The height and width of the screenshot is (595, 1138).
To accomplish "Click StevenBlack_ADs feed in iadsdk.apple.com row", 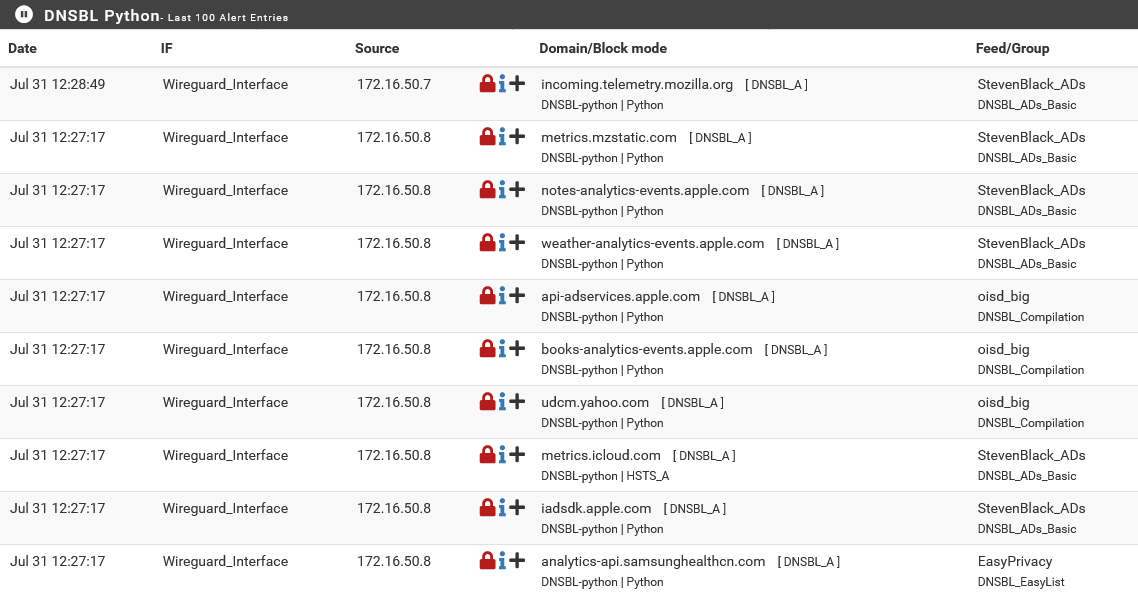I will [1031, 508].
